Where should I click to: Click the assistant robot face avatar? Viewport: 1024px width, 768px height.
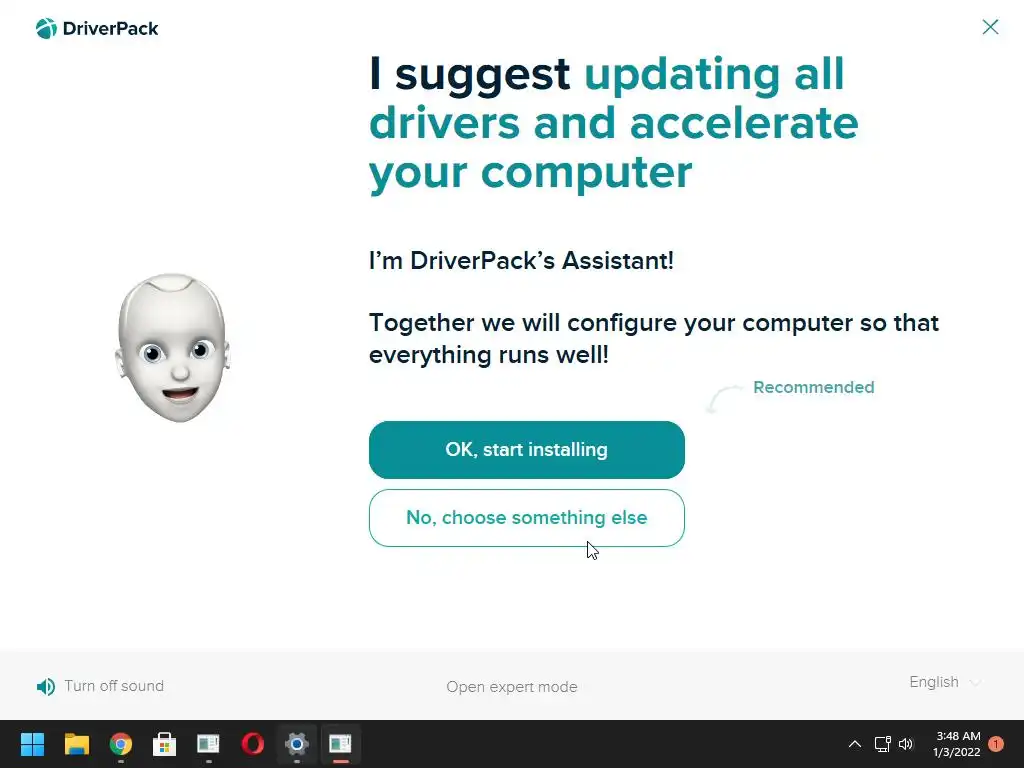[x=173, y=347]
